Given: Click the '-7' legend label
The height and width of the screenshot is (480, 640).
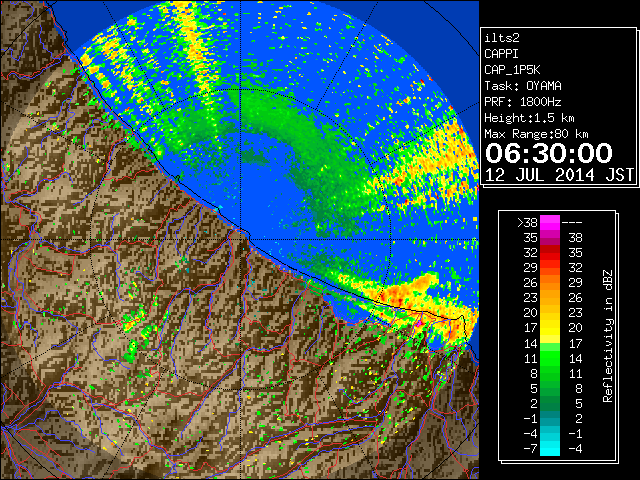Looking at the screenshot, I should point(530,448).
